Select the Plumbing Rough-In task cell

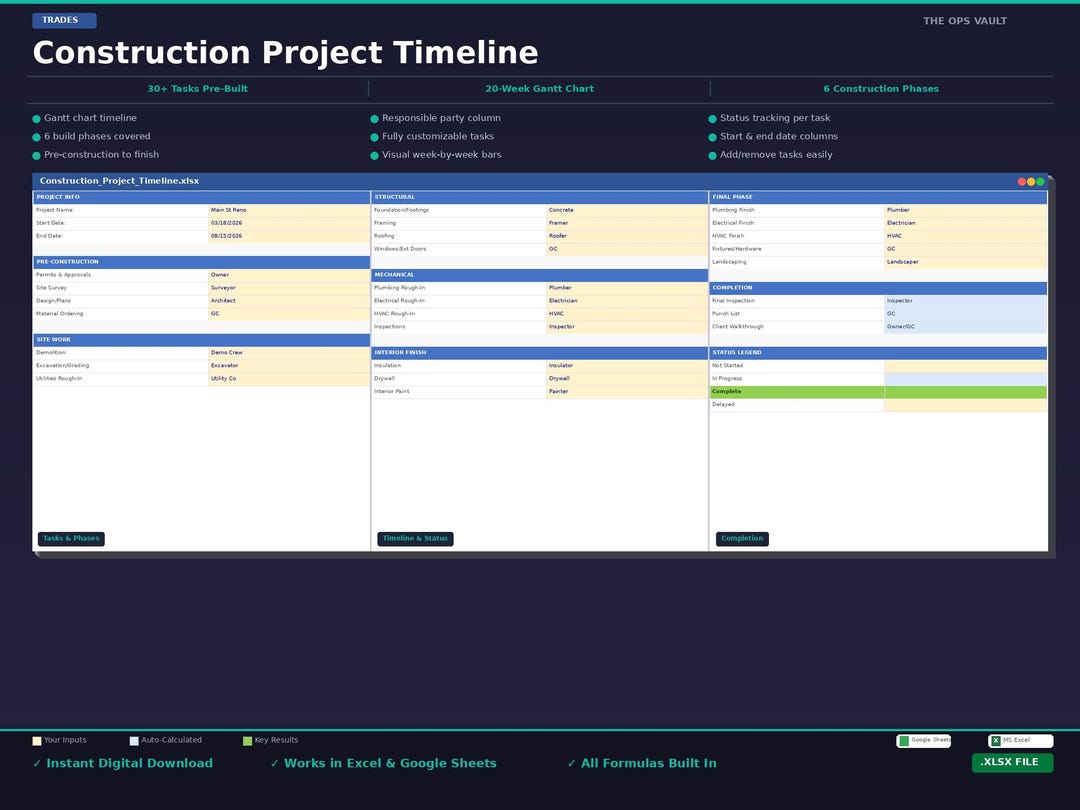[459, 288]
